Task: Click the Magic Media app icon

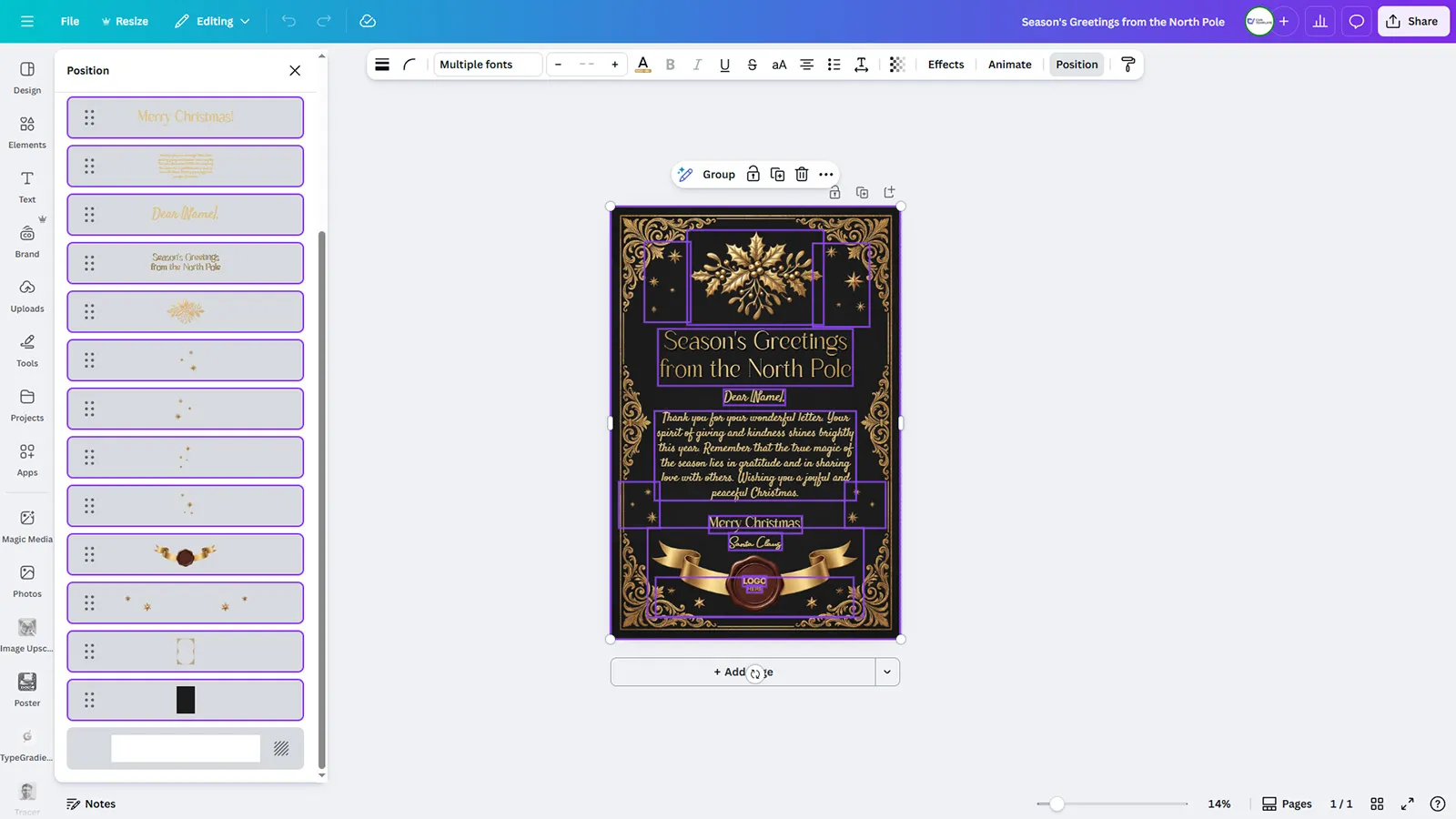Action: [x=27, y=526]
